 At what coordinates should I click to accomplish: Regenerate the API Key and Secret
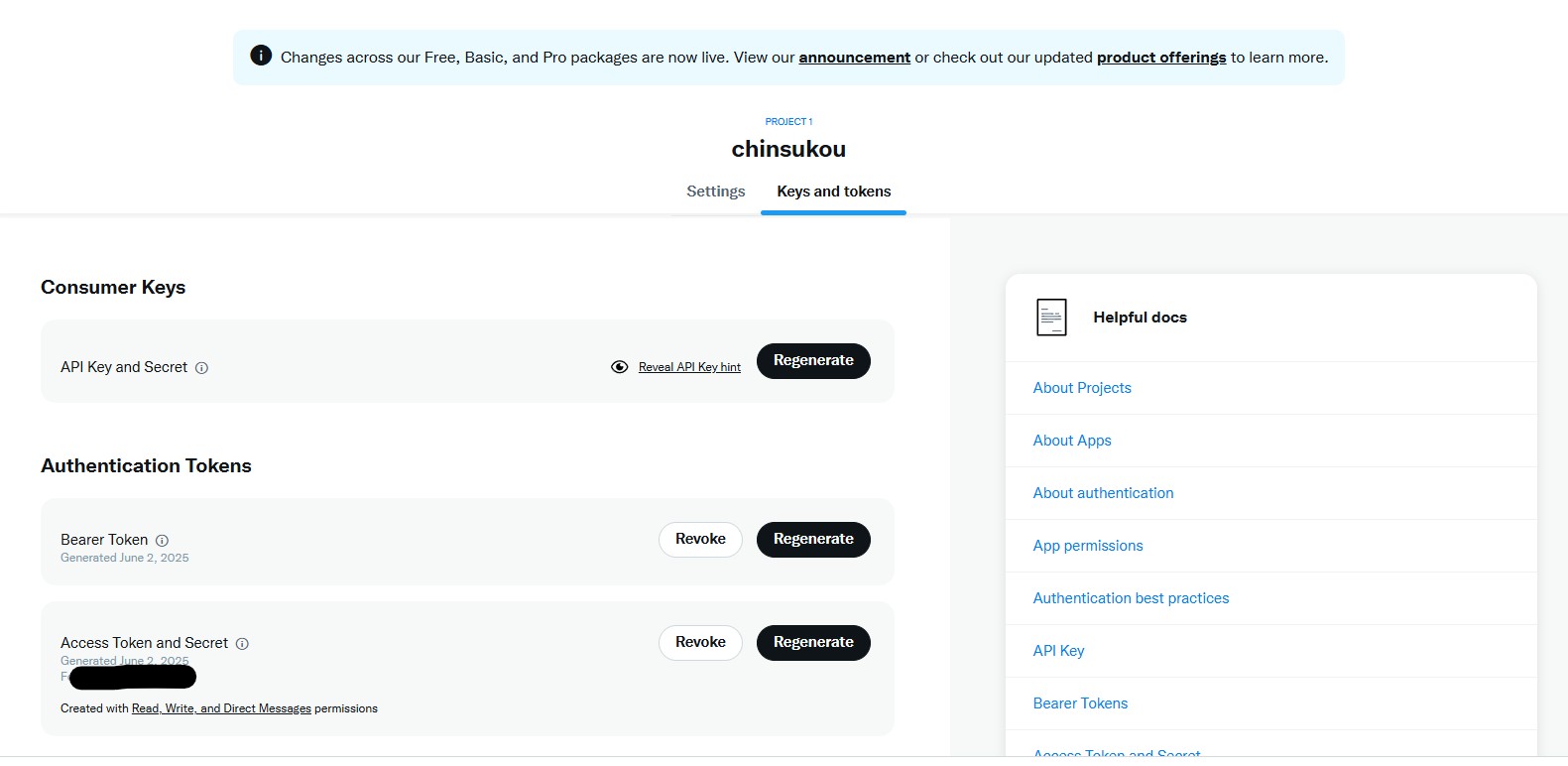coord(813,361)
